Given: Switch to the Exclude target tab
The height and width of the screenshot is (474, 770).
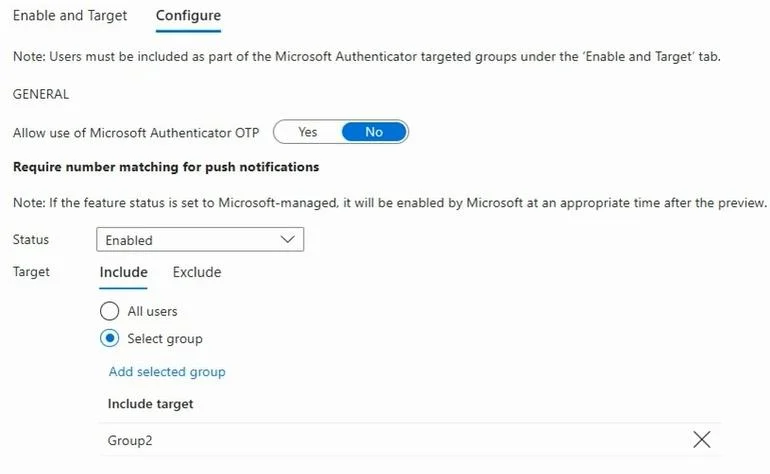Looking at the screenshot, I should 197,272.
